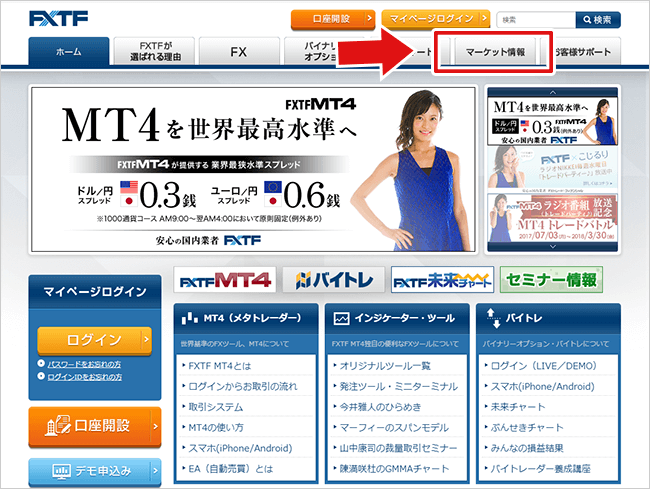Open the パスワードをお忘れの方 link
650x489 pixels.
(x=84, y=364)
